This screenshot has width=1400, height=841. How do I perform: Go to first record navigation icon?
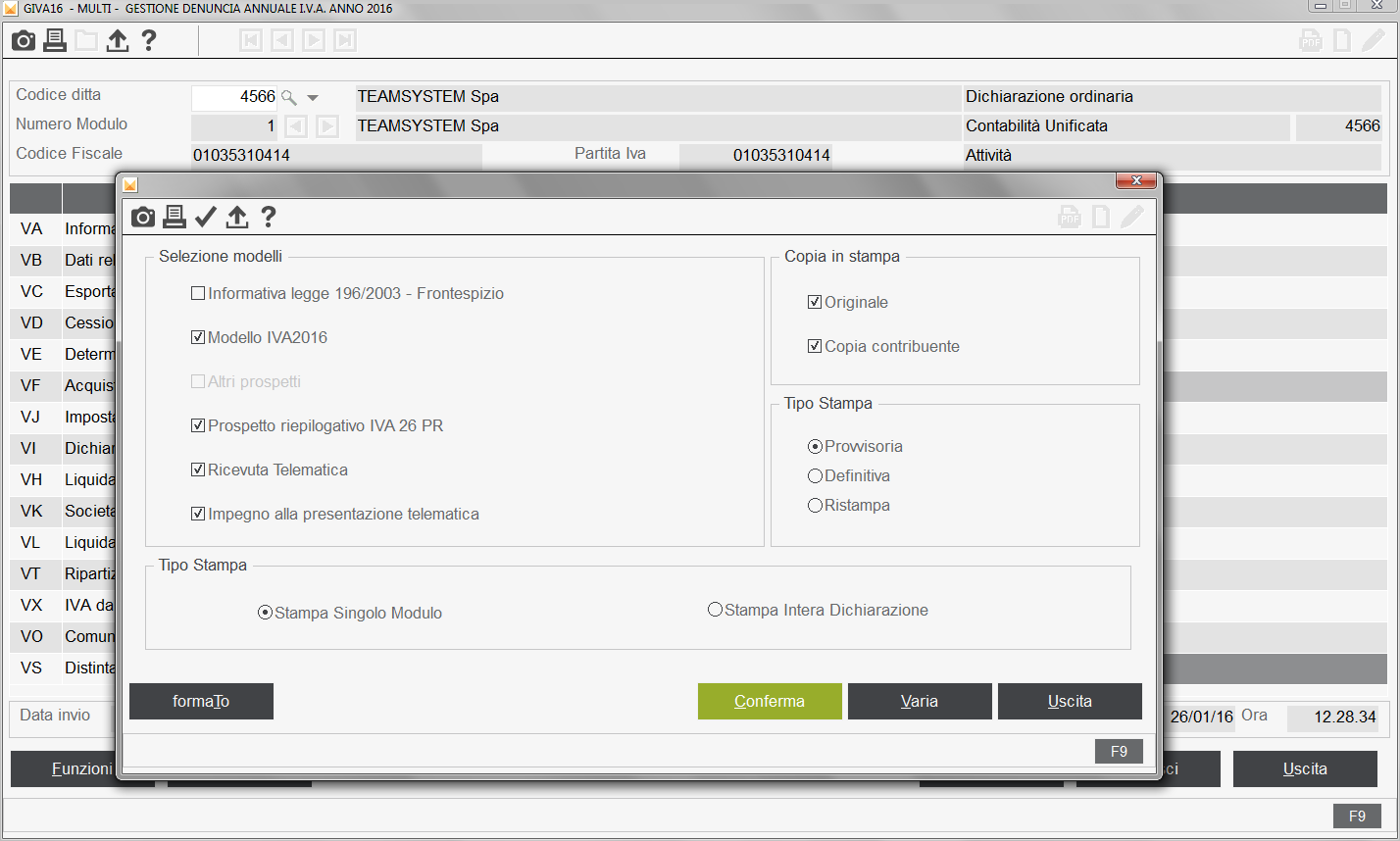(251, 40)
